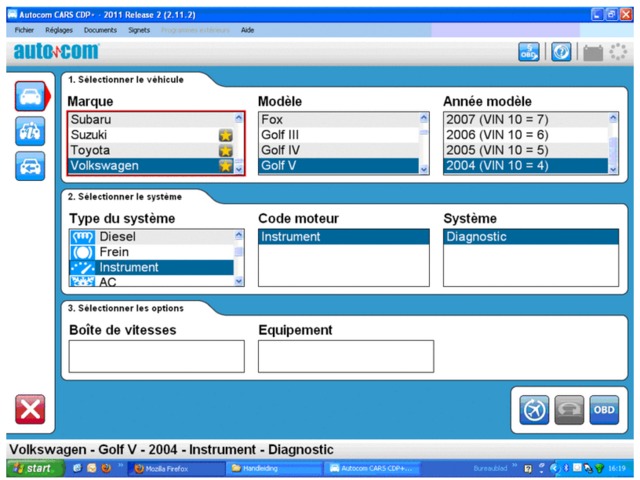Click the spinning connection indicator icon

tap(618, 52)
